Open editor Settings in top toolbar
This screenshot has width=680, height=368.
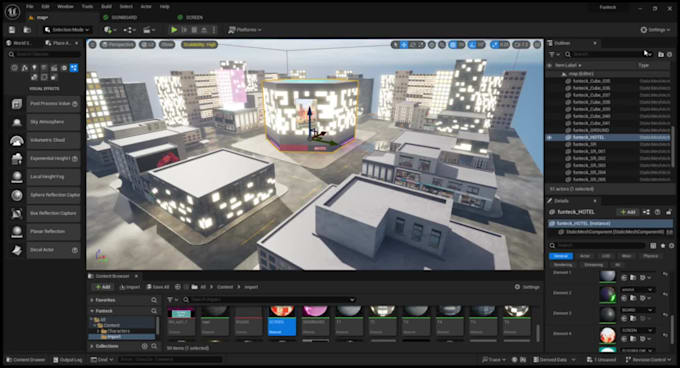655,30
